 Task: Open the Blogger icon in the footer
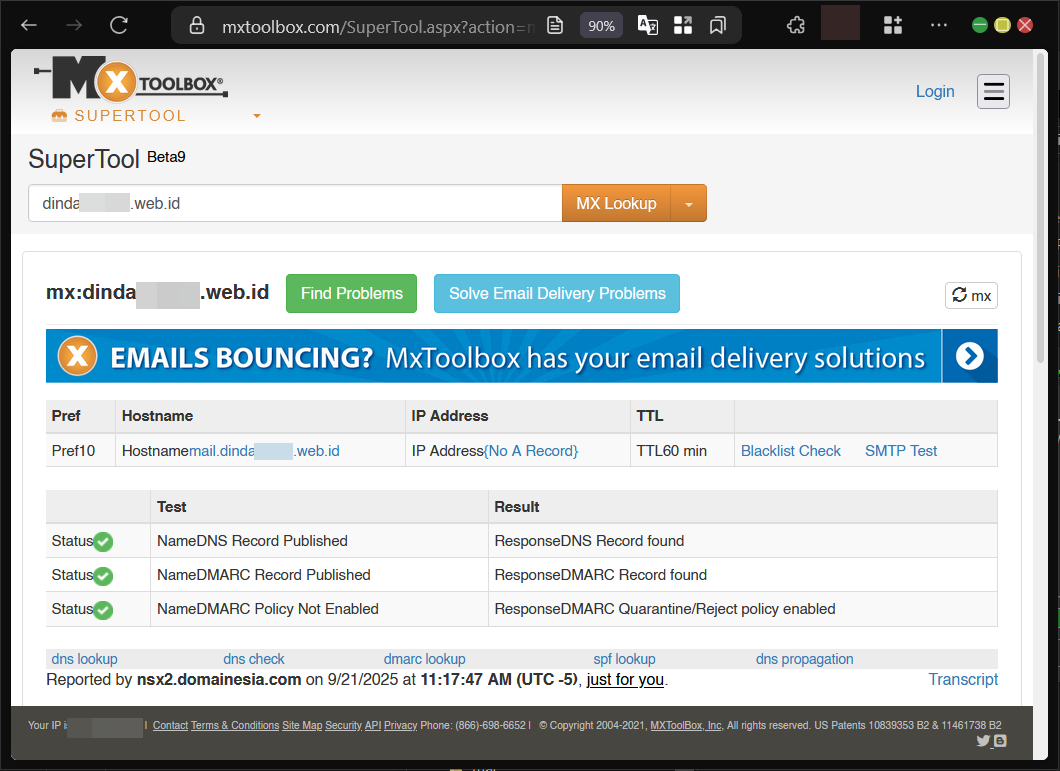[x=999, y=741]
